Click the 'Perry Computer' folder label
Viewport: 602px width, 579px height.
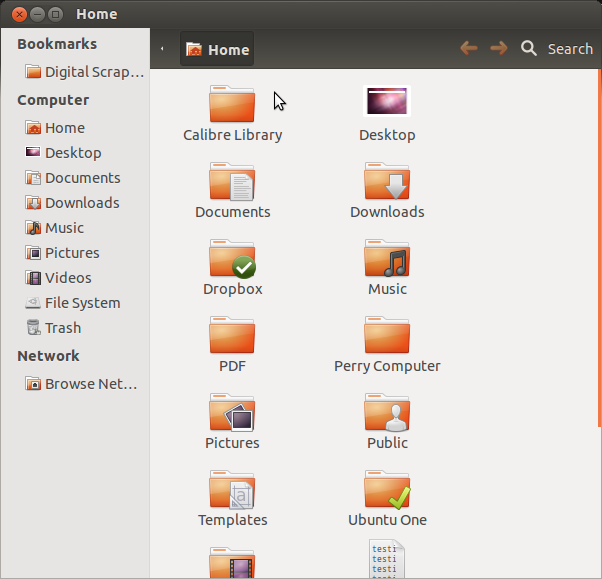pyautogui.click(x=387, y=366)
